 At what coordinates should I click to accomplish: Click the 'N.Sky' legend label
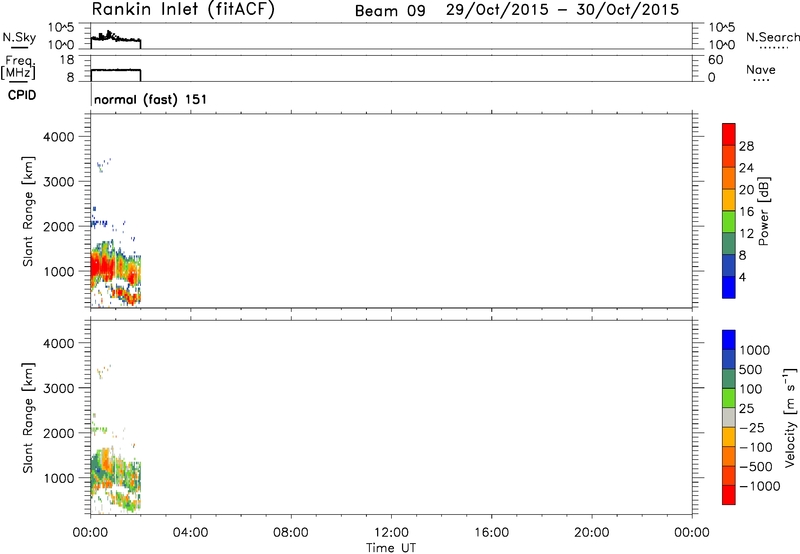click(19, 38)
